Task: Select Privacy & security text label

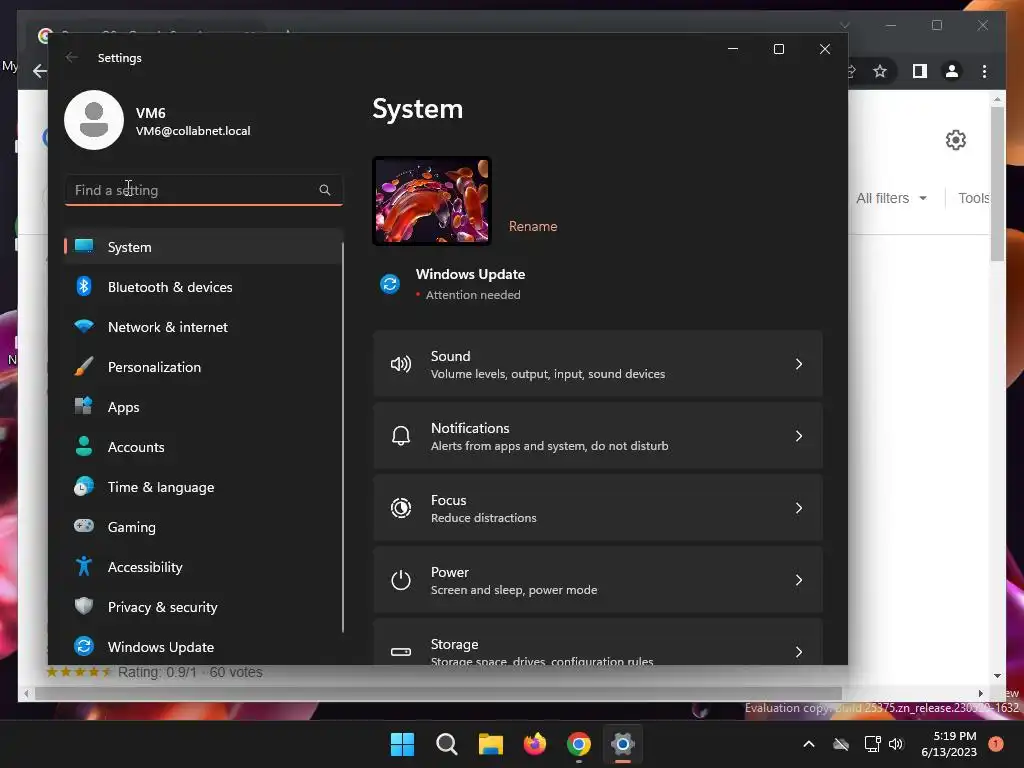Action: pos(163,607)
